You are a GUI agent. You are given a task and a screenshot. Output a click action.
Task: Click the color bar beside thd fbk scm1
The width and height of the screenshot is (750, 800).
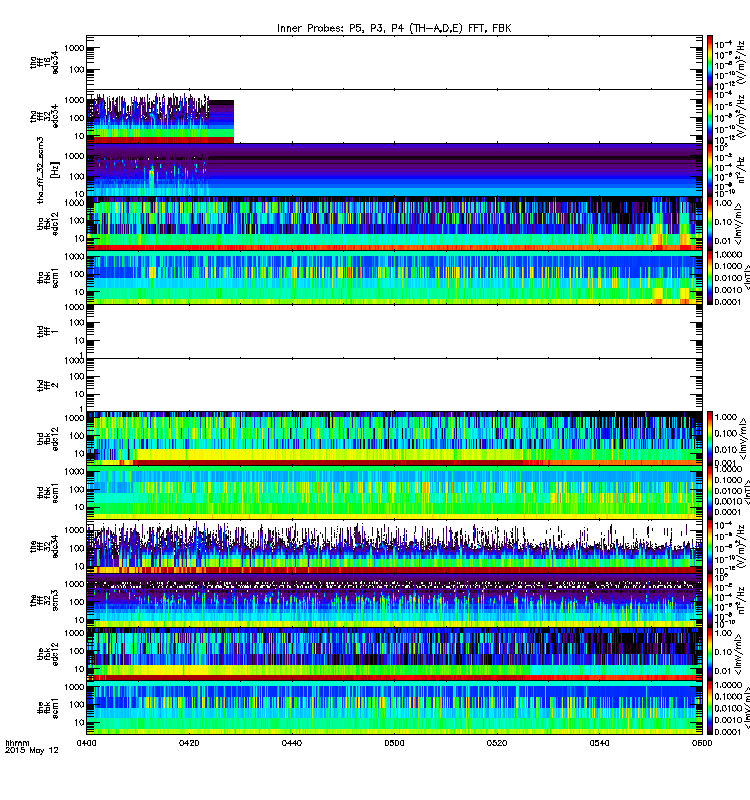(710, 493)
